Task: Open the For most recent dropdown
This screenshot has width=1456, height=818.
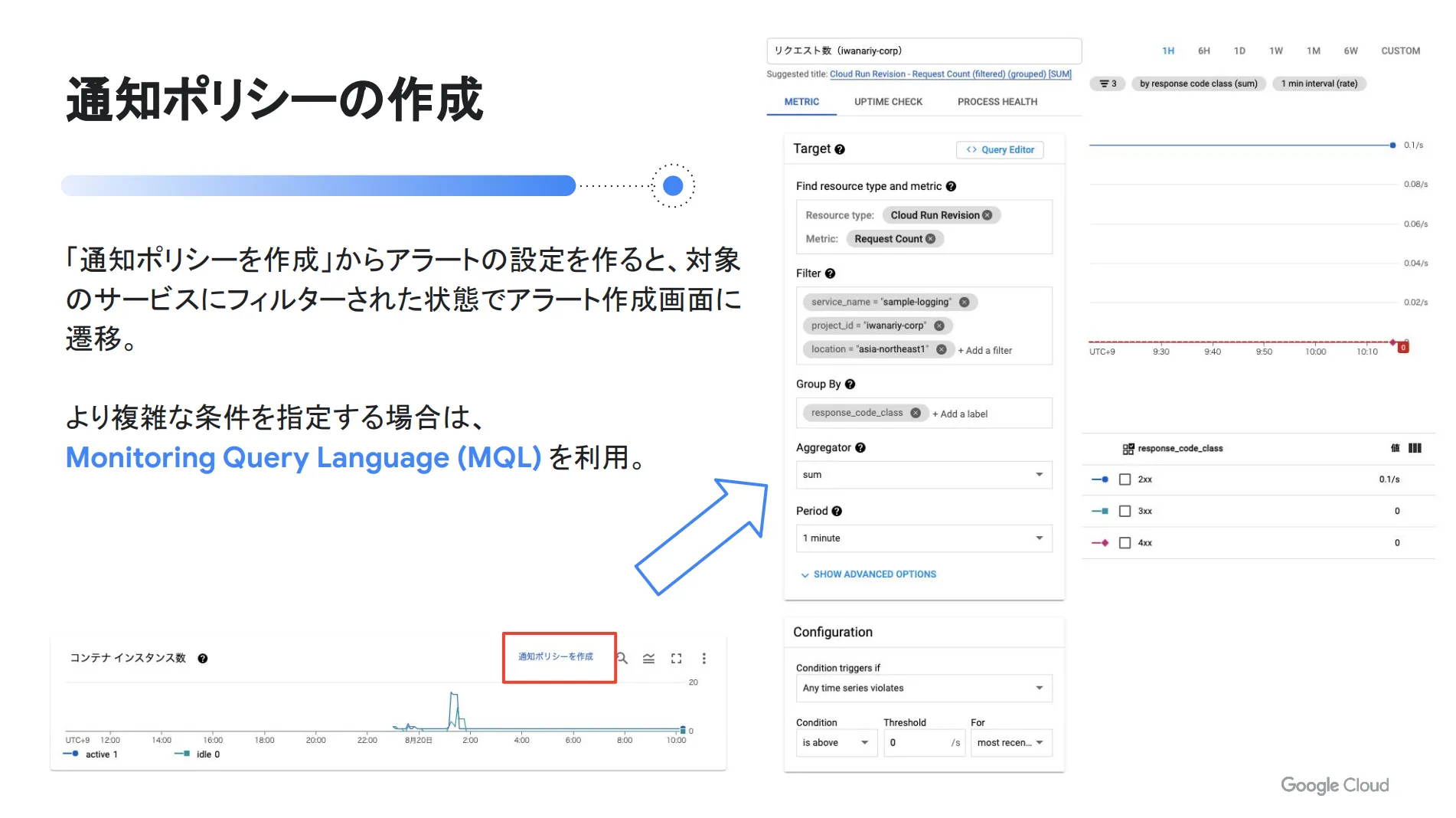Action: pyautogui.click(x=1011, y=743)
